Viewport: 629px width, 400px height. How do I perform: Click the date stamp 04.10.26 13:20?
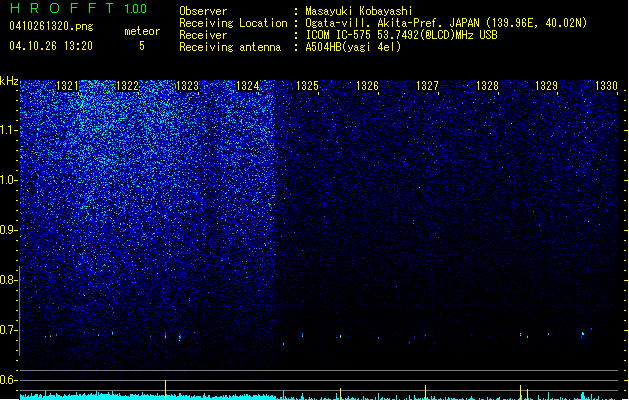(51, 46)
